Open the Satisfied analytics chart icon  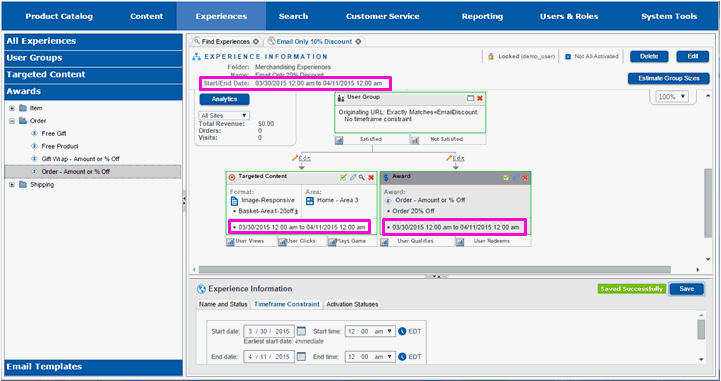(339, 140)
